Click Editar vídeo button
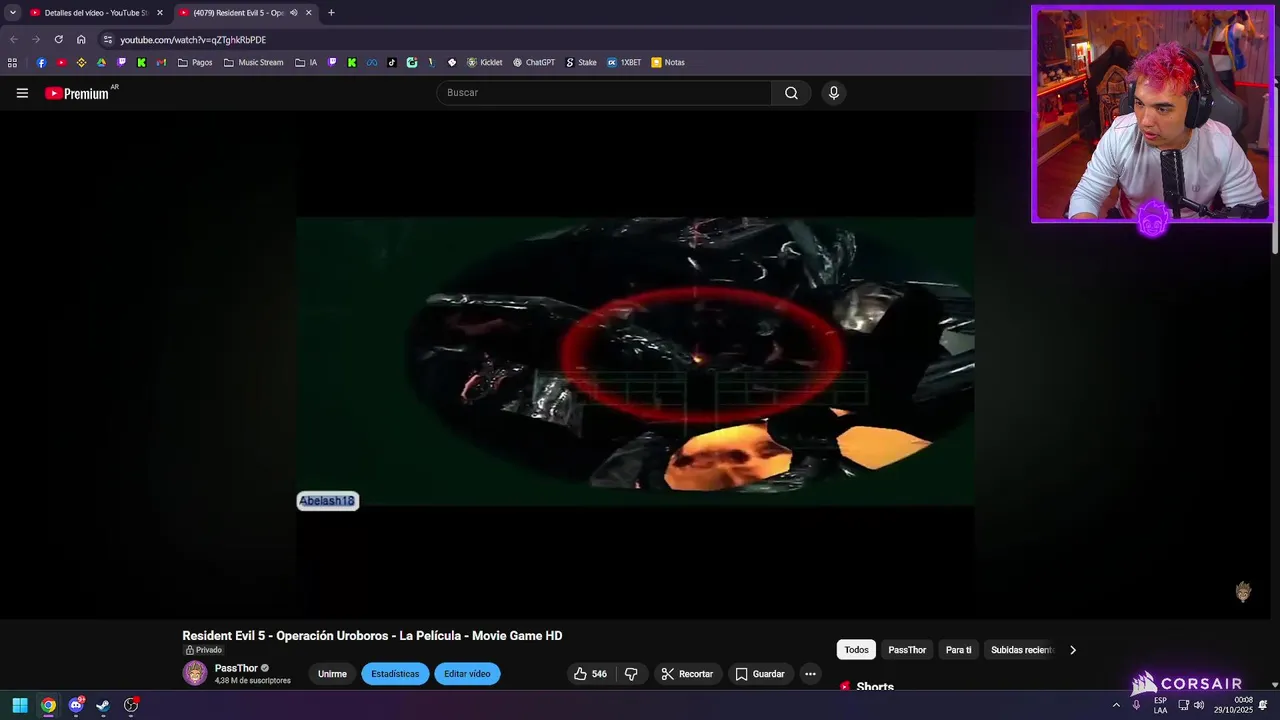 point(467,674)
